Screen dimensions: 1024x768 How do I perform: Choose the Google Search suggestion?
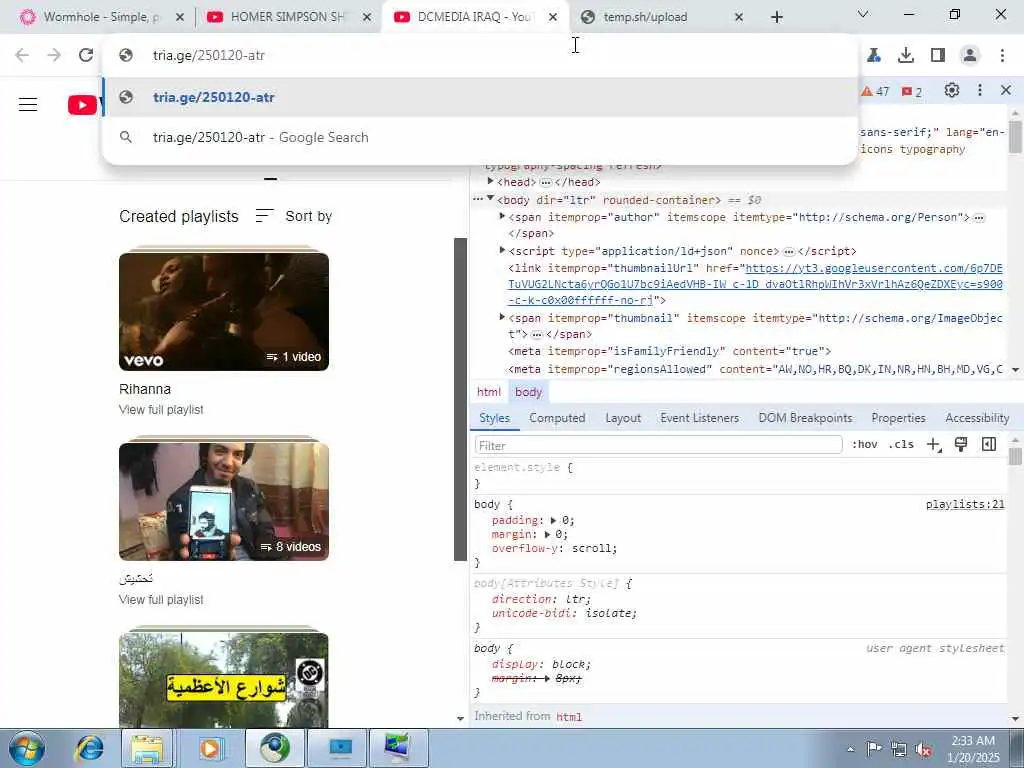(480, 137)
